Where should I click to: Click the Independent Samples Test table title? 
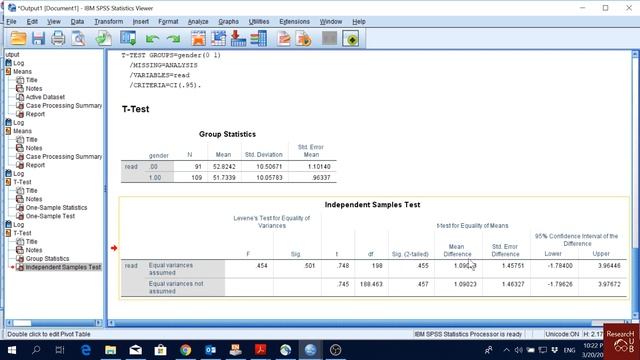[372, 205]
